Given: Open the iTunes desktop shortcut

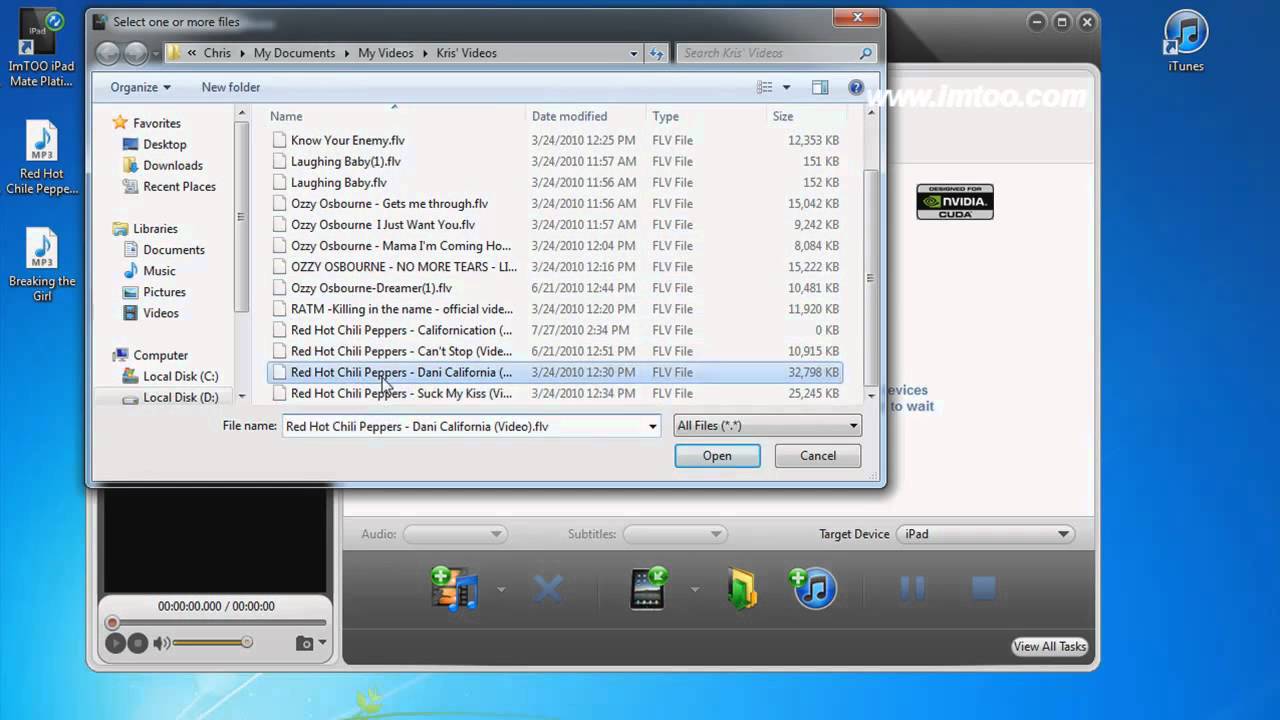Looking at the screenshot, I should [x=1186, y=42].
